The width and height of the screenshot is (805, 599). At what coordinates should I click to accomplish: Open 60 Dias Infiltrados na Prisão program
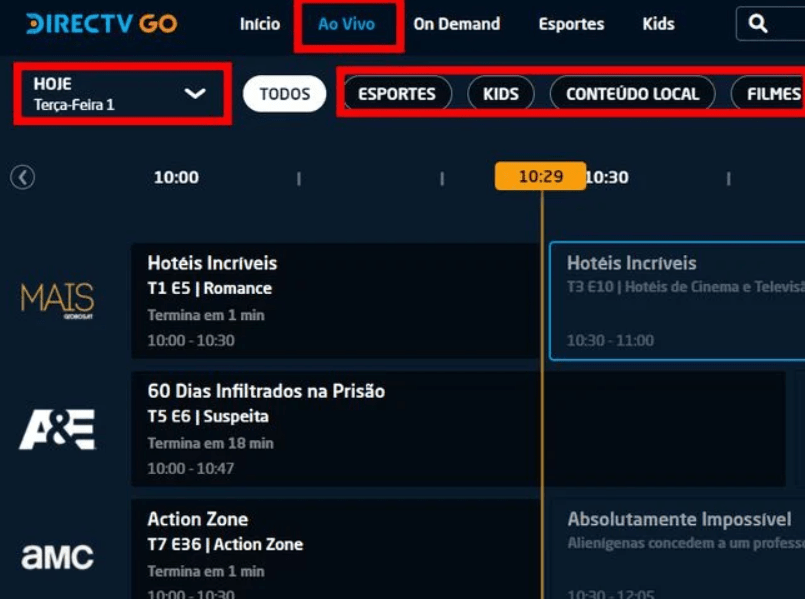point(458,429)
